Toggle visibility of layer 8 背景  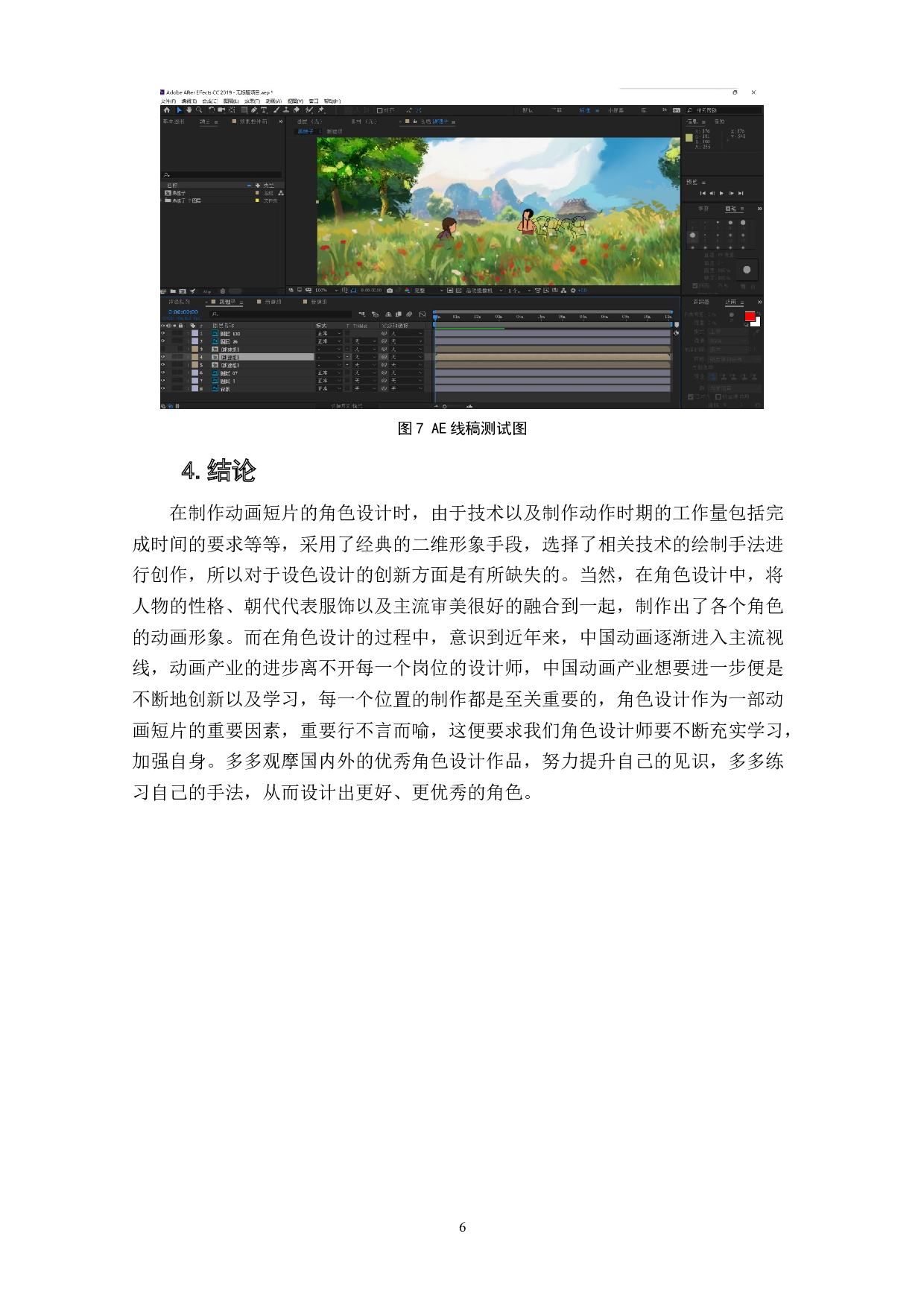point(163,388)
